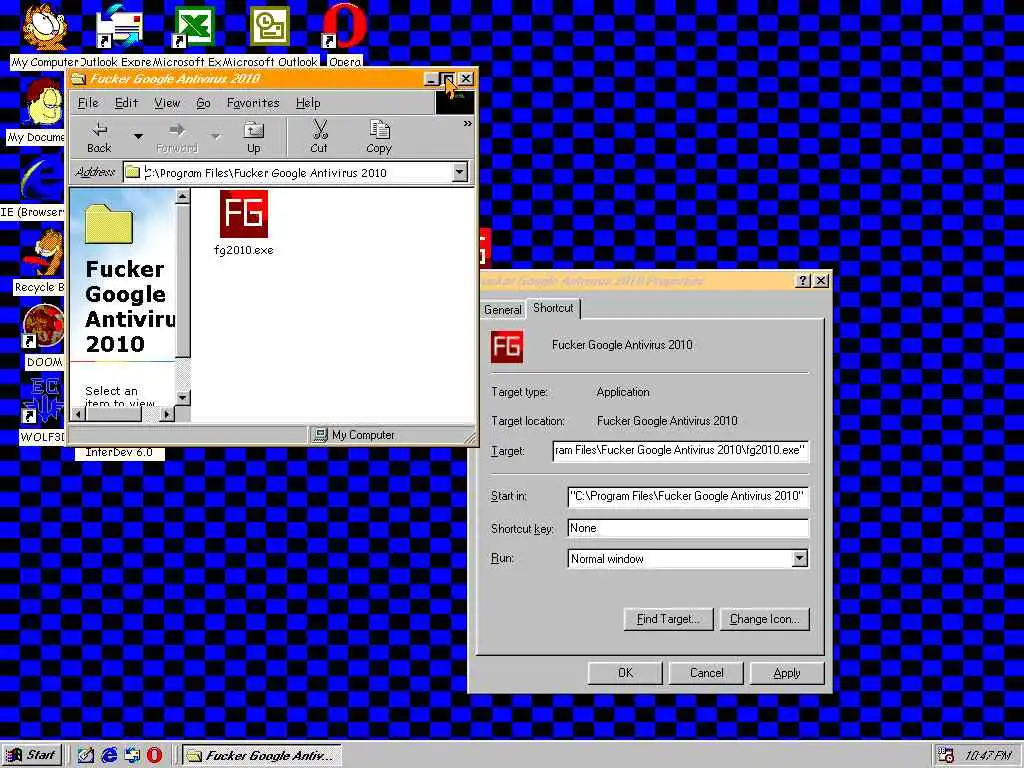Expand toolbar overflow chevron
The image size is (1024, 768).
(468, 123)
